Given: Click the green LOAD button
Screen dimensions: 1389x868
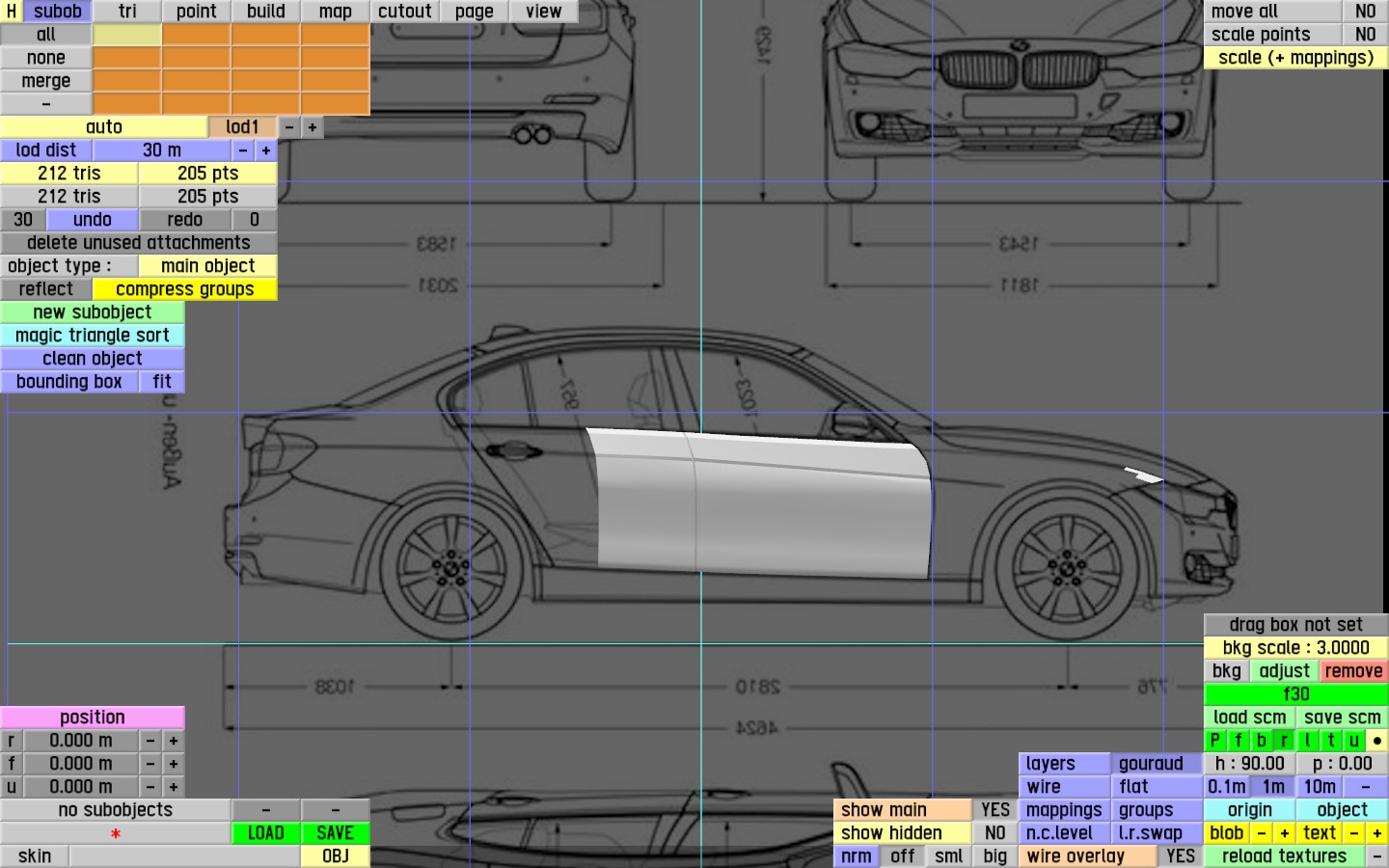Looking at the screenshot, I should [266, 833].
